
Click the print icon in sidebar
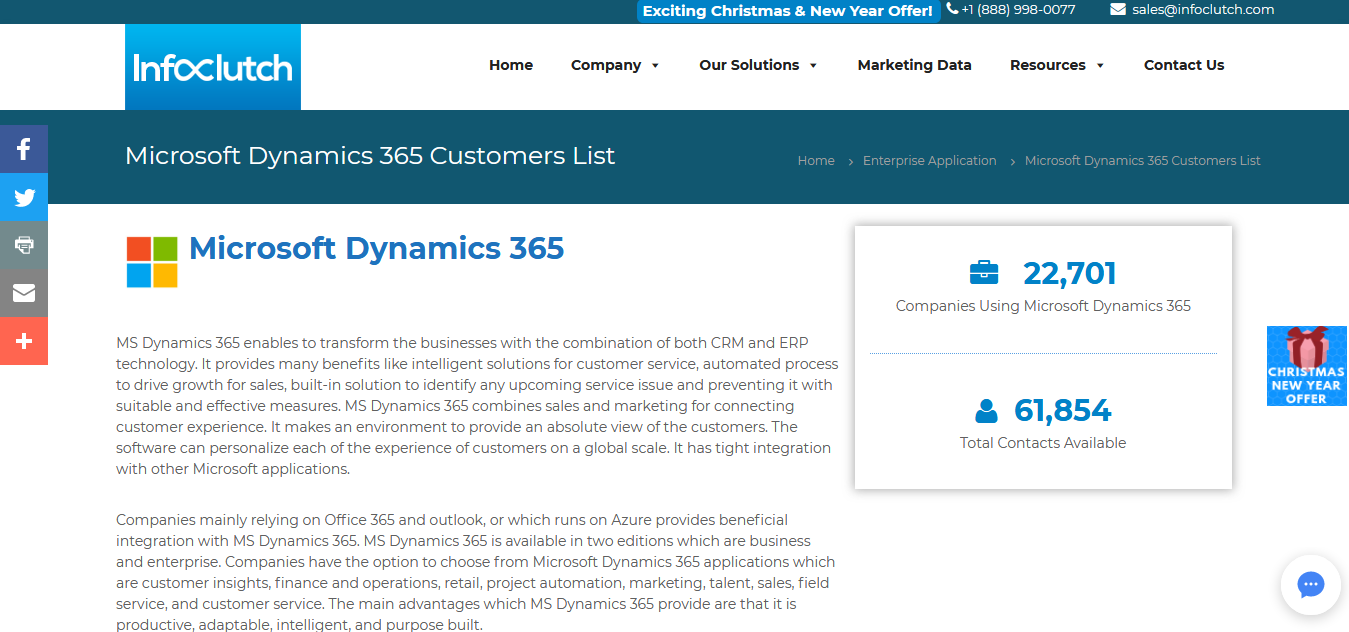24,245
